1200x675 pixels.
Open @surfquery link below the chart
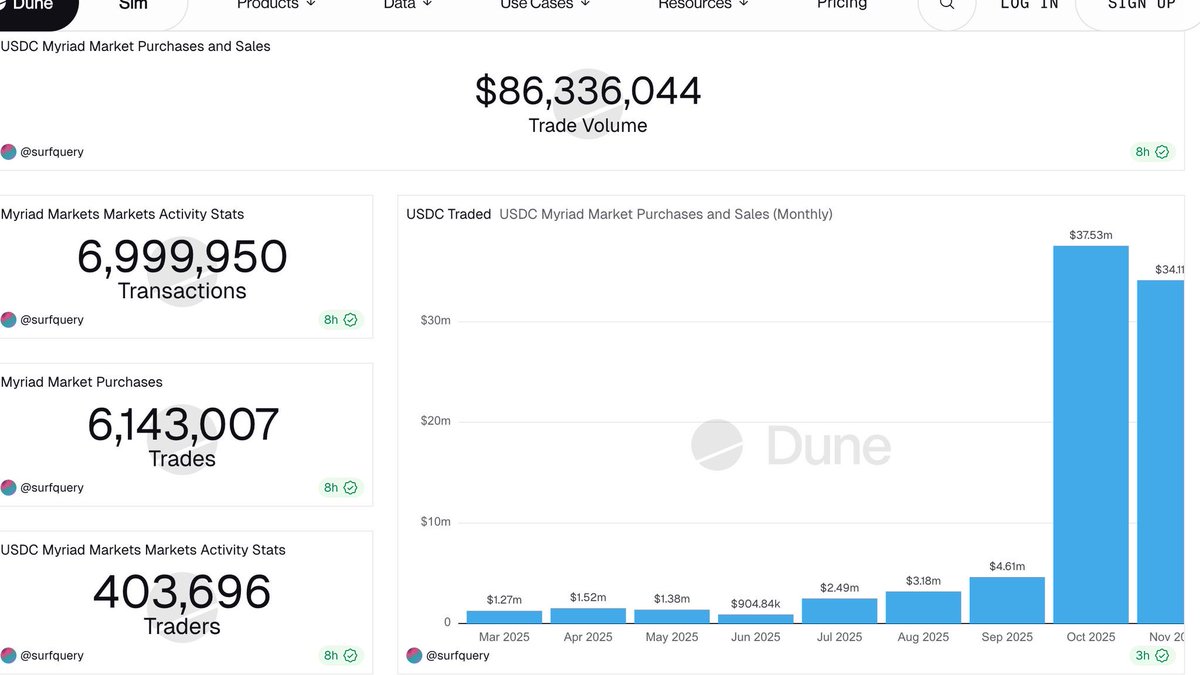pos(458,656)
